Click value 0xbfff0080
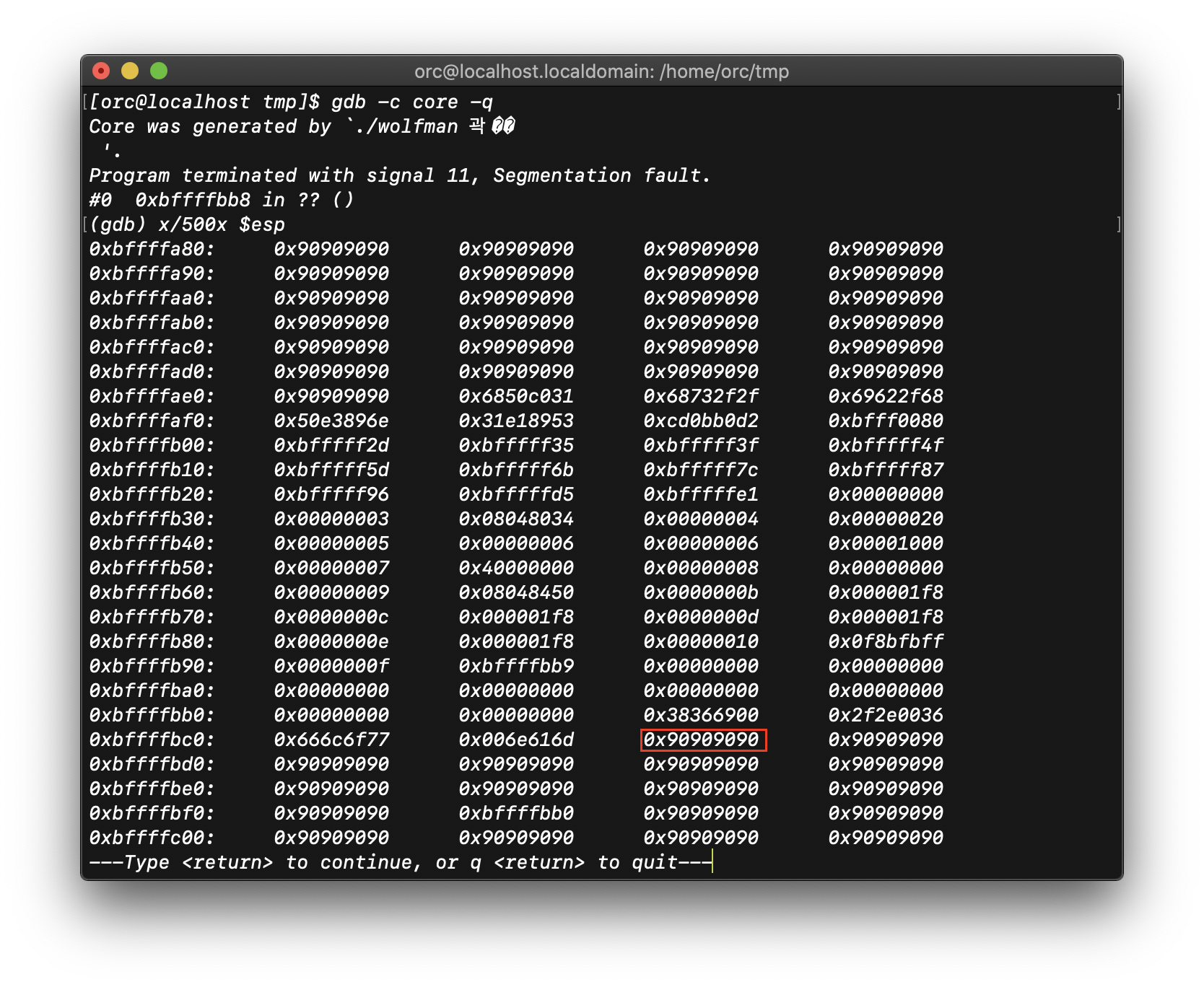Screen dimensions: 1204x987 pos(886,421)
